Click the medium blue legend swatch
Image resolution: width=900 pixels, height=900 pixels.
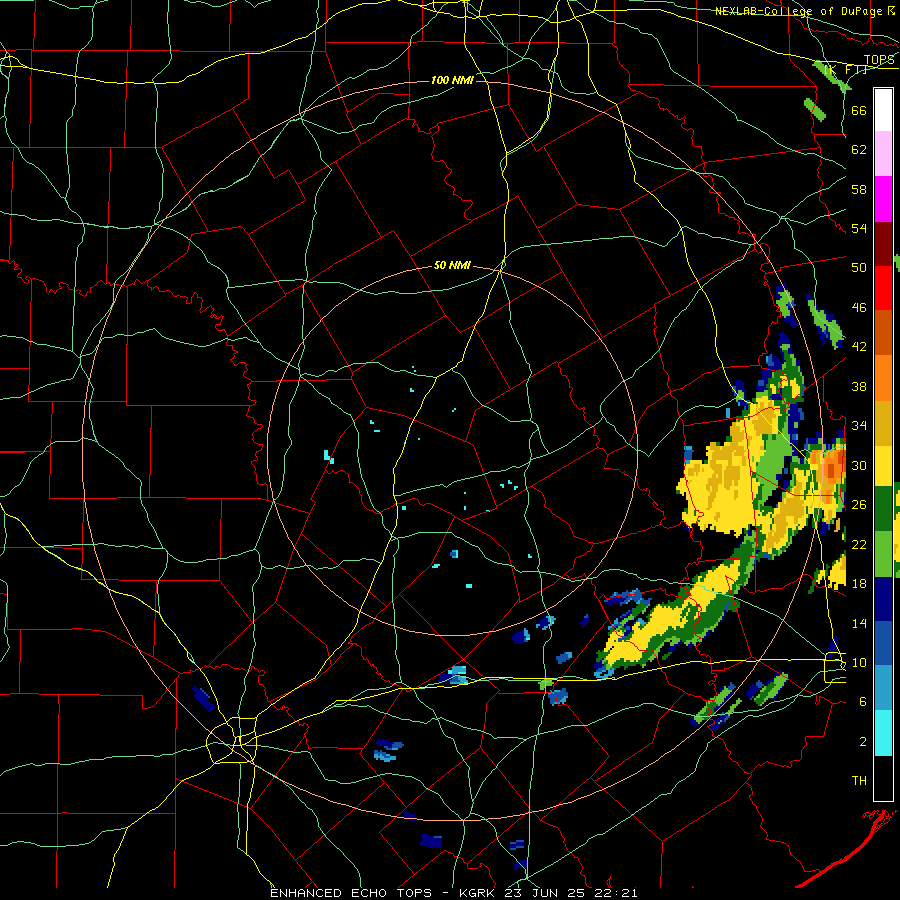[x=883, y=644]
